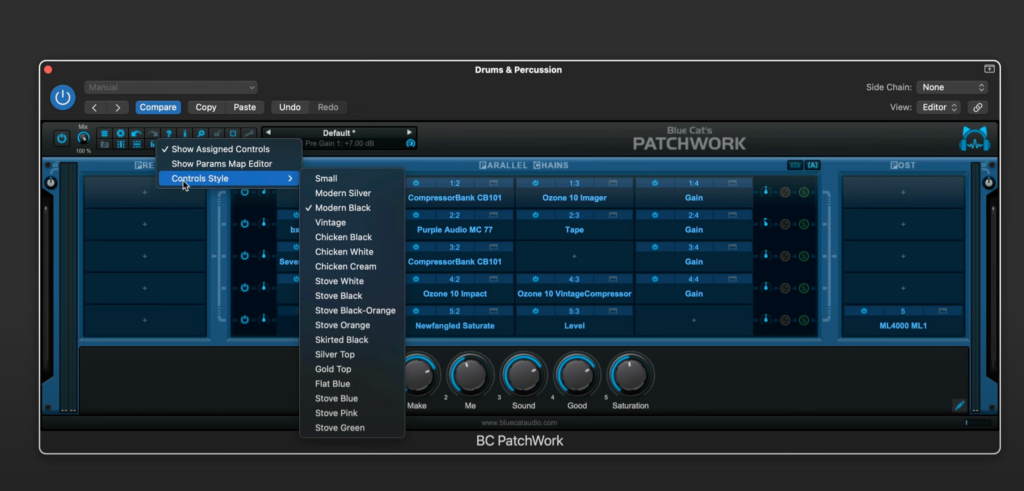Click the wrench icon in PatchWork toolbar
The width and height of the screenshot is (1024, 491).
[249, 133]
